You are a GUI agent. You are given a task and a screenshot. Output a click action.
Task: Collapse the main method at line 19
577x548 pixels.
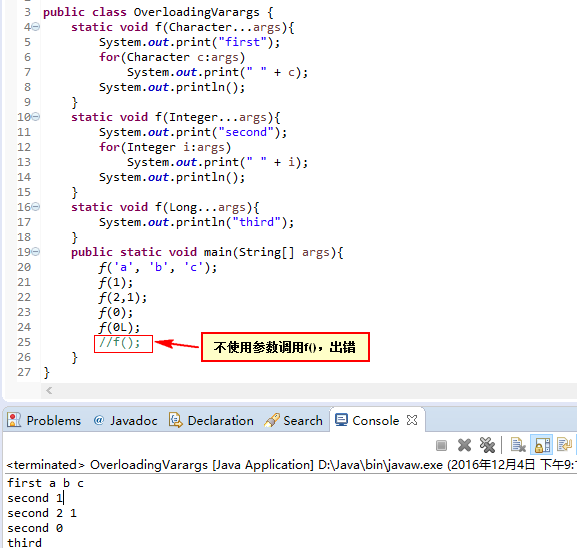[x=35, y=252]
